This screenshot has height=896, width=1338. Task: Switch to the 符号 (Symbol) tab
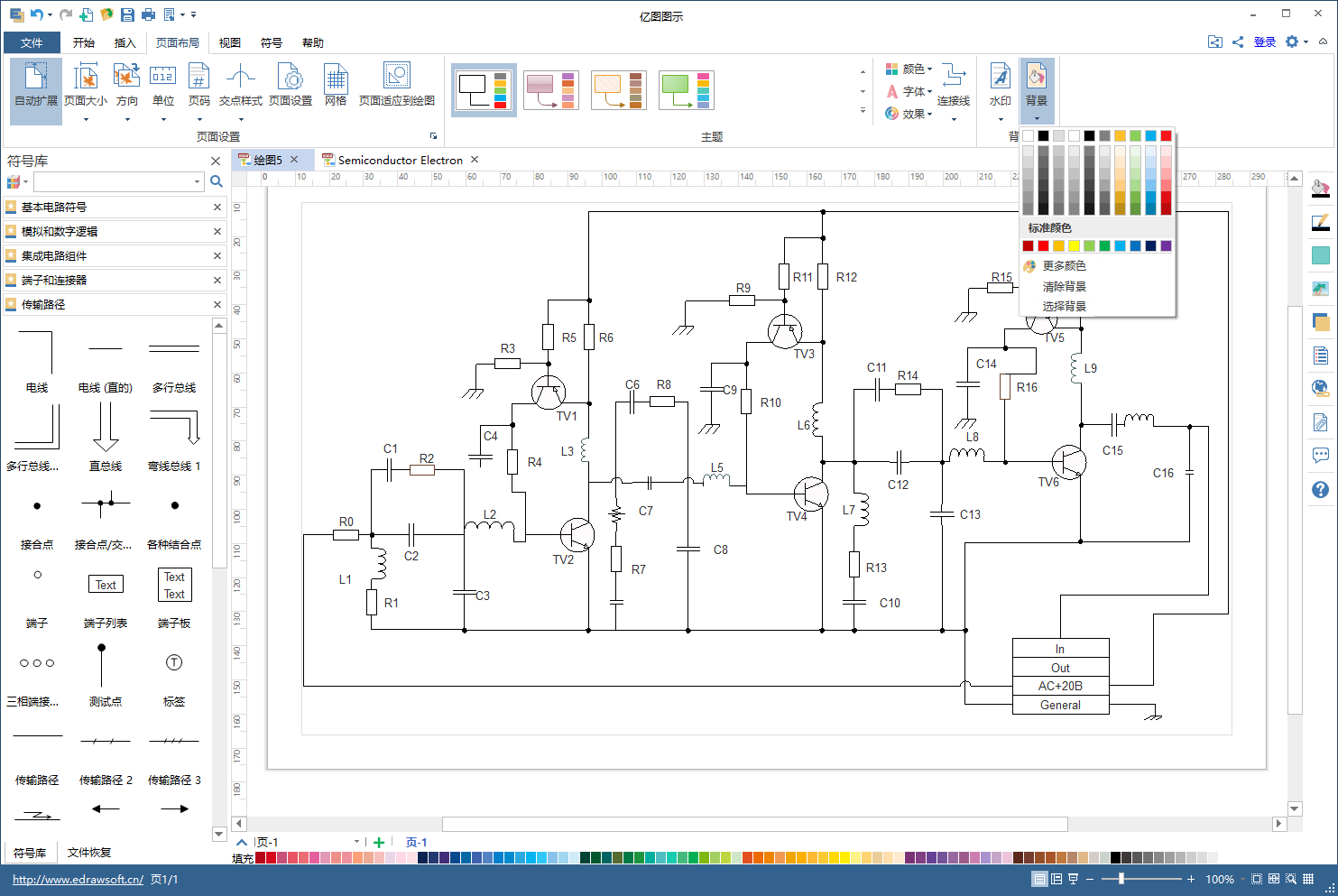tap(272, 42)
